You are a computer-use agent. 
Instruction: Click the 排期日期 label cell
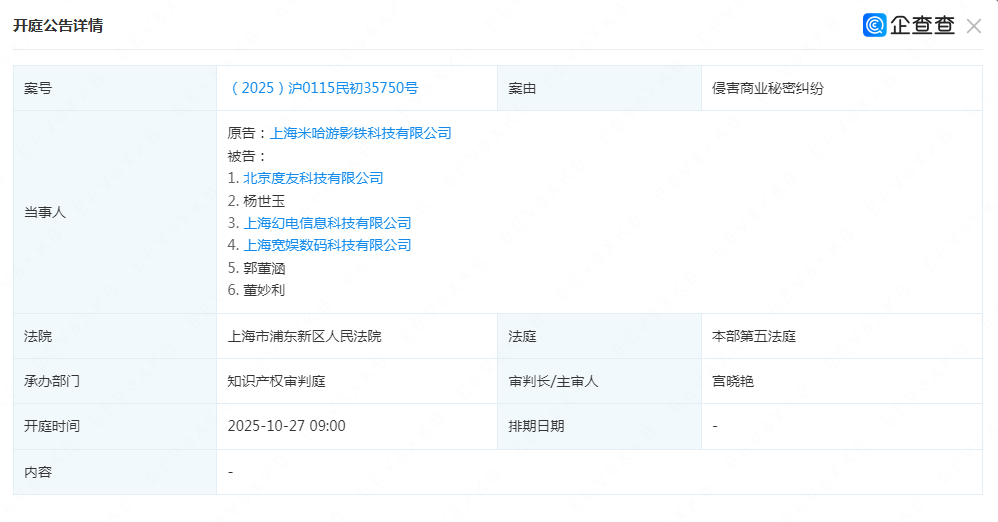536,426
